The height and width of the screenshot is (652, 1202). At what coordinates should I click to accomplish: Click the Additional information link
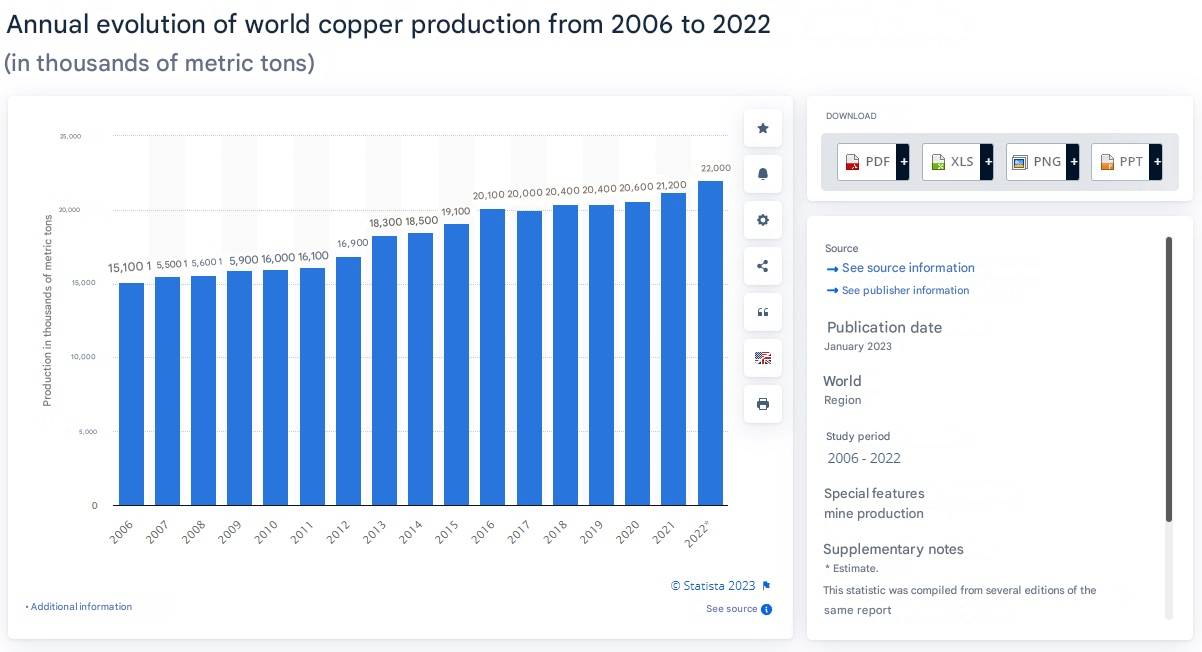(80, 607)
